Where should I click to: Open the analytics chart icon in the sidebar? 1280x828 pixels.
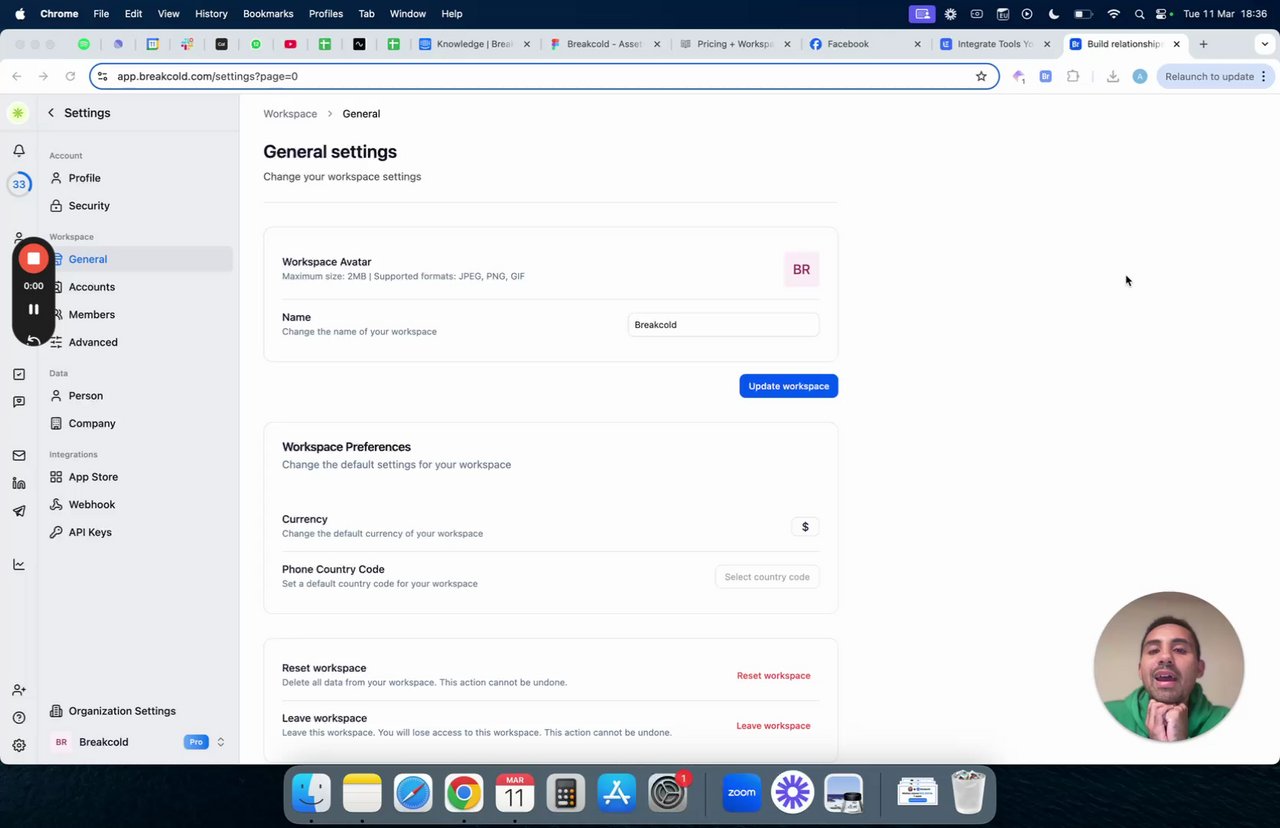(x=19, y=564)
